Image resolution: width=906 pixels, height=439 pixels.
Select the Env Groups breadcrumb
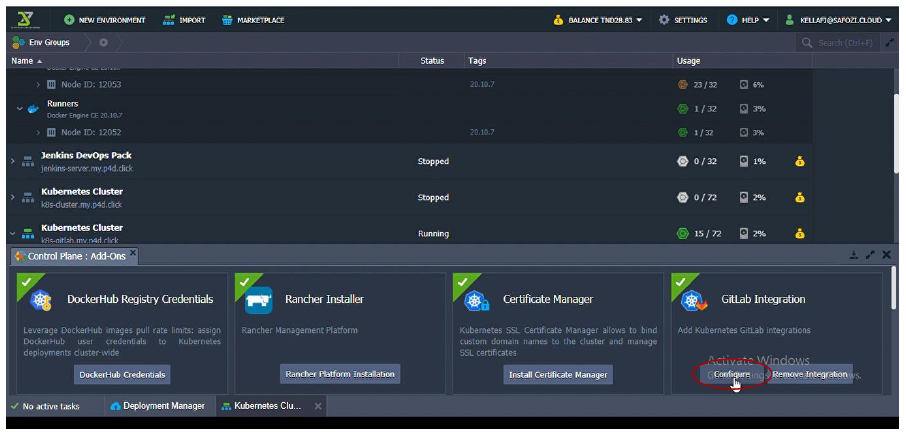42,42
